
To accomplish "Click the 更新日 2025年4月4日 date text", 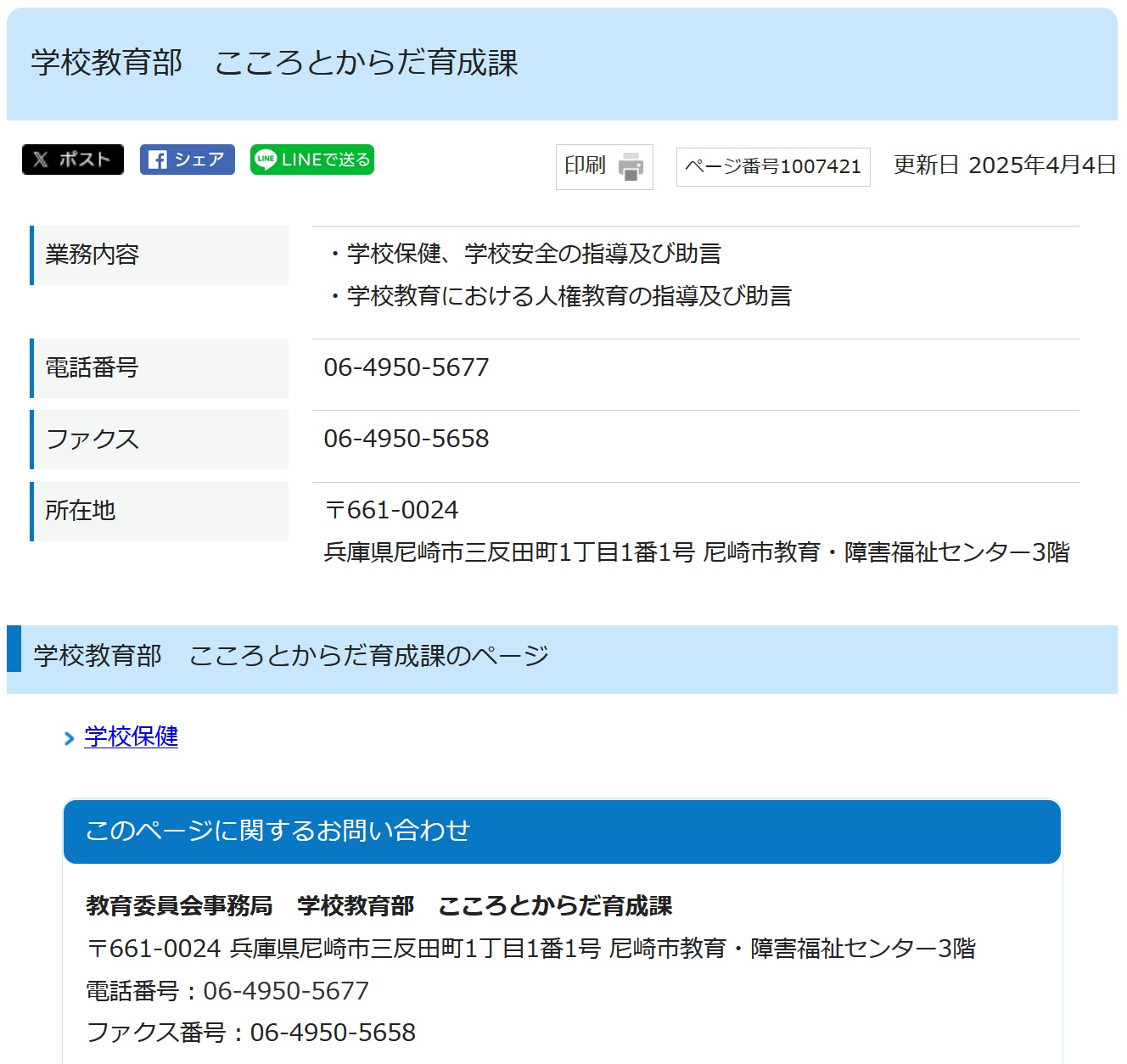I will 1004,165.
